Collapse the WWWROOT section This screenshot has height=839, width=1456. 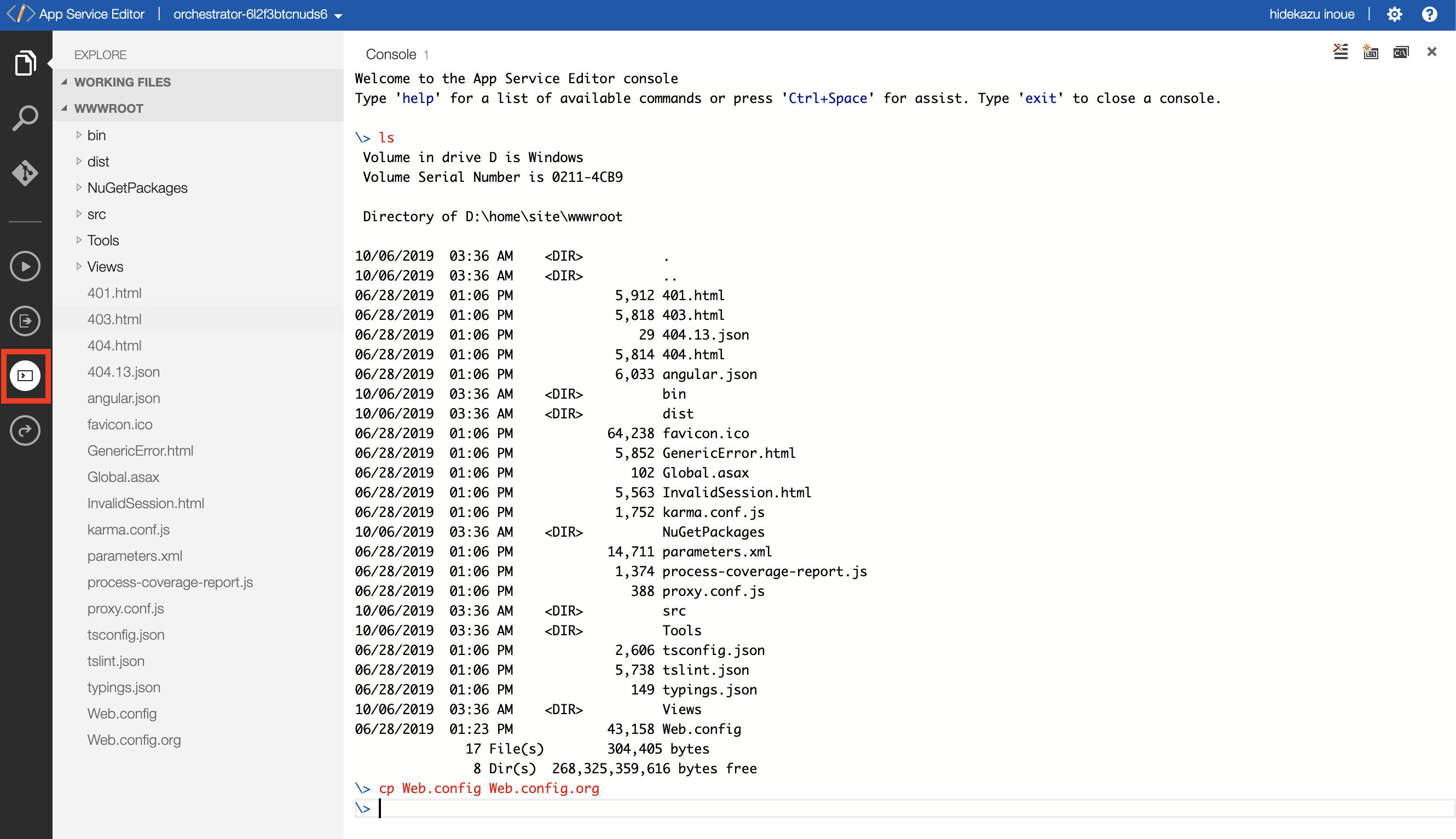click(x=108, y=108)
